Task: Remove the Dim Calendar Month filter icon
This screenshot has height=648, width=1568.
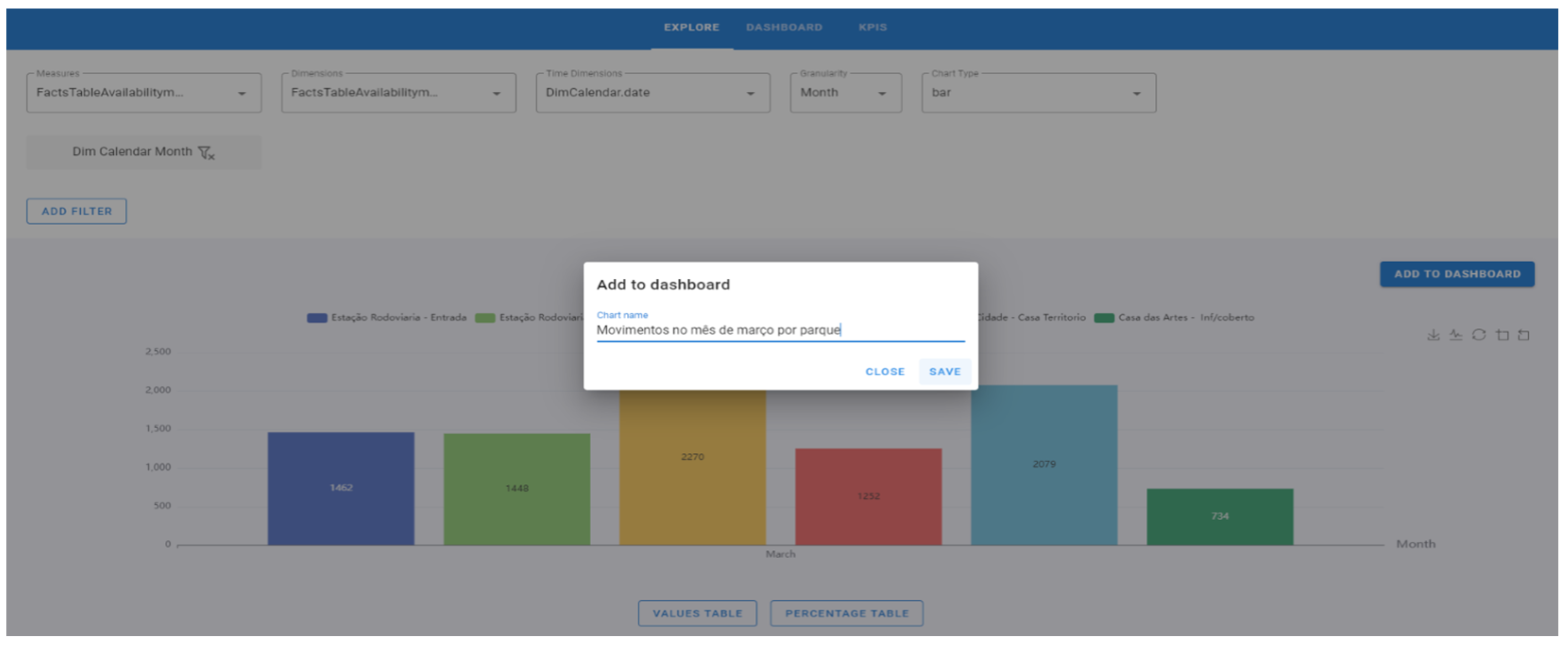Action: (x=206, y=152)
